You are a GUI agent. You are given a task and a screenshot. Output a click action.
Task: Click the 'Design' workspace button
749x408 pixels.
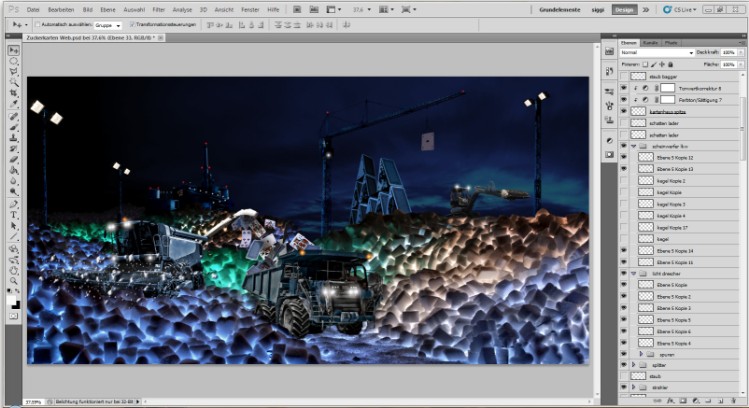(x=624, y=9)
